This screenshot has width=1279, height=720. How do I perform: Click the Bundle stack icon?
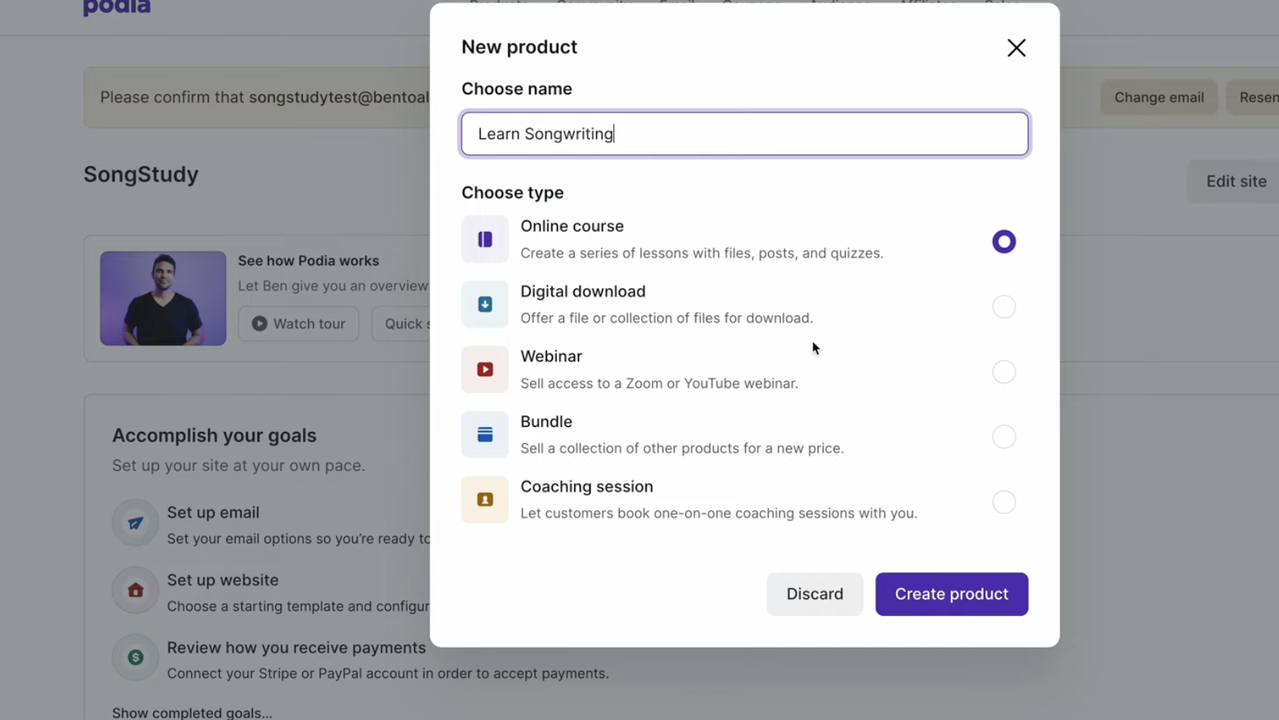(x=485, y=435)
